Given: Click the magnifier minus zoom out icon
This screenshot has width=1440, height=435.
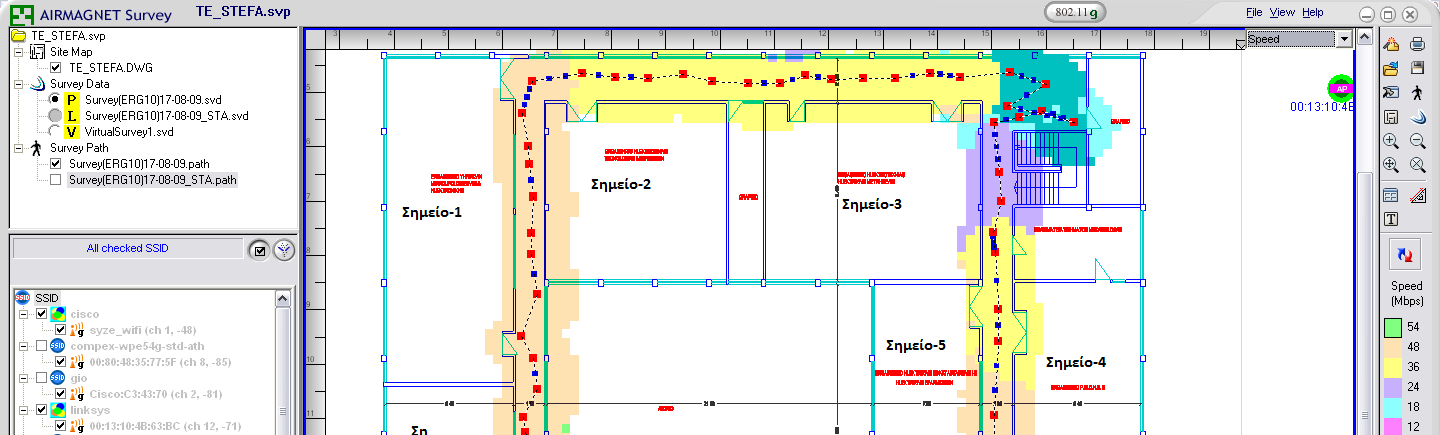Looking at the screenshot, I should tap(1417, 141).
